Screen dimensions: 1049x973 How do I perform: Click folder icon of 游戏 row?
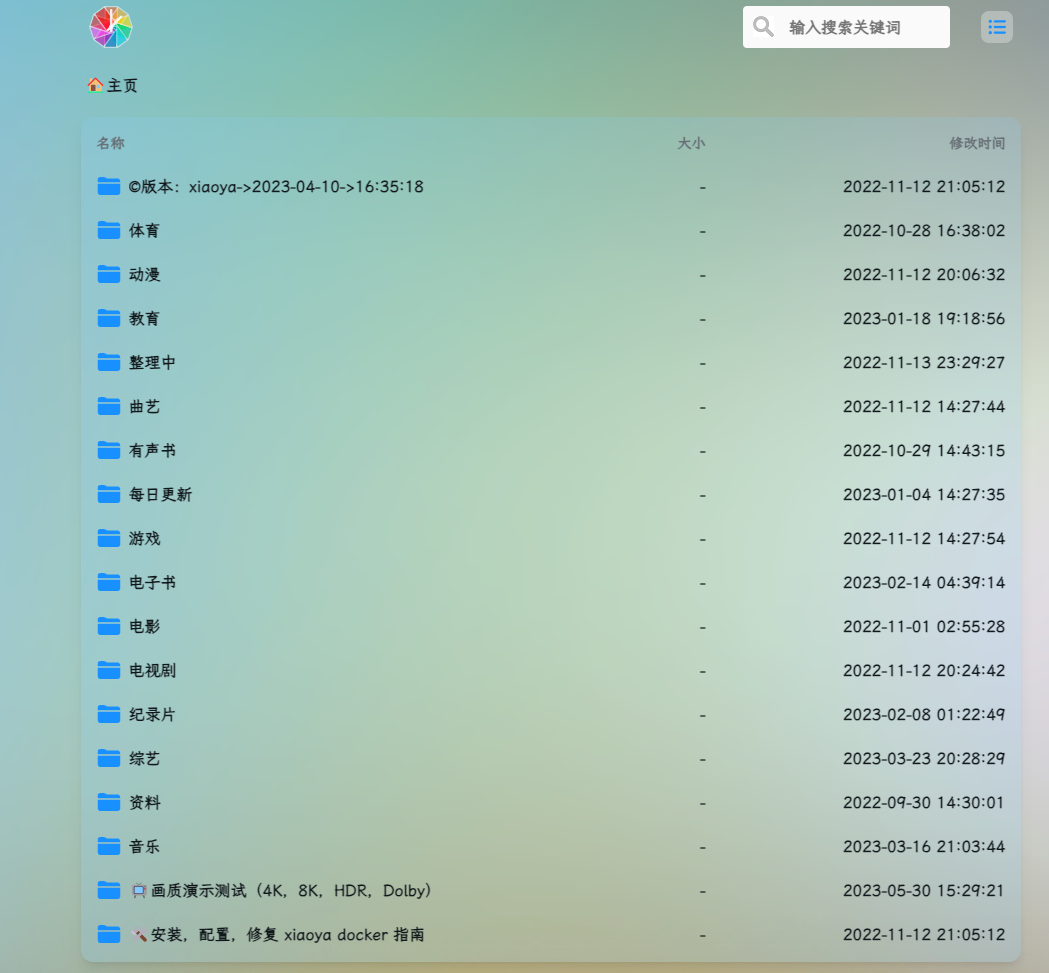(108, 538)
